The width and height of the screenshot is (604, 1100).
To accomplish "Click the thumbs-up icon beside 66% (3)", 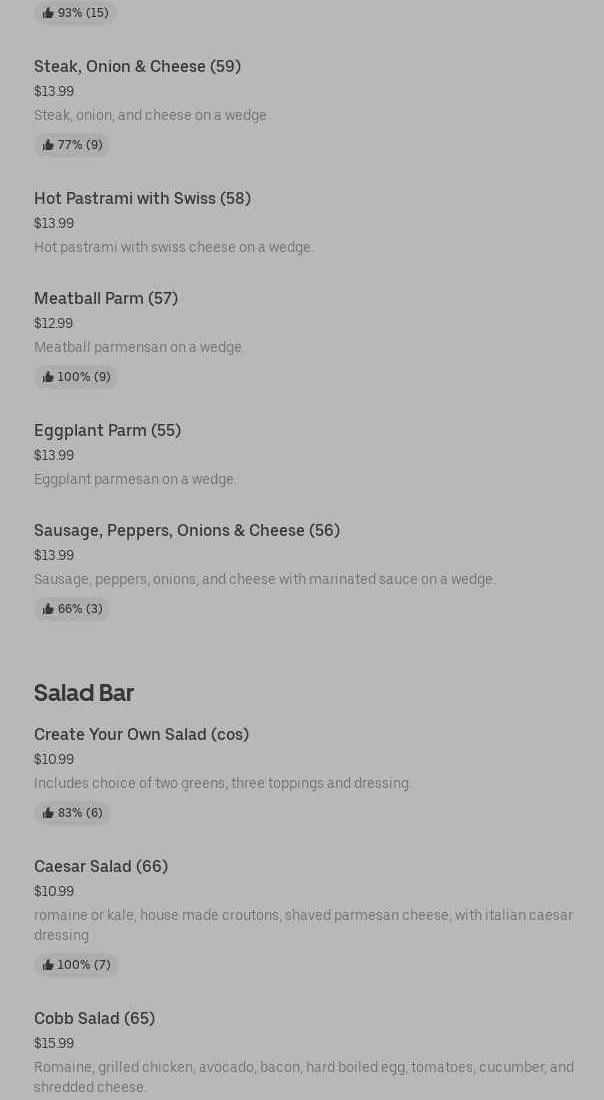I will [48, 609].
